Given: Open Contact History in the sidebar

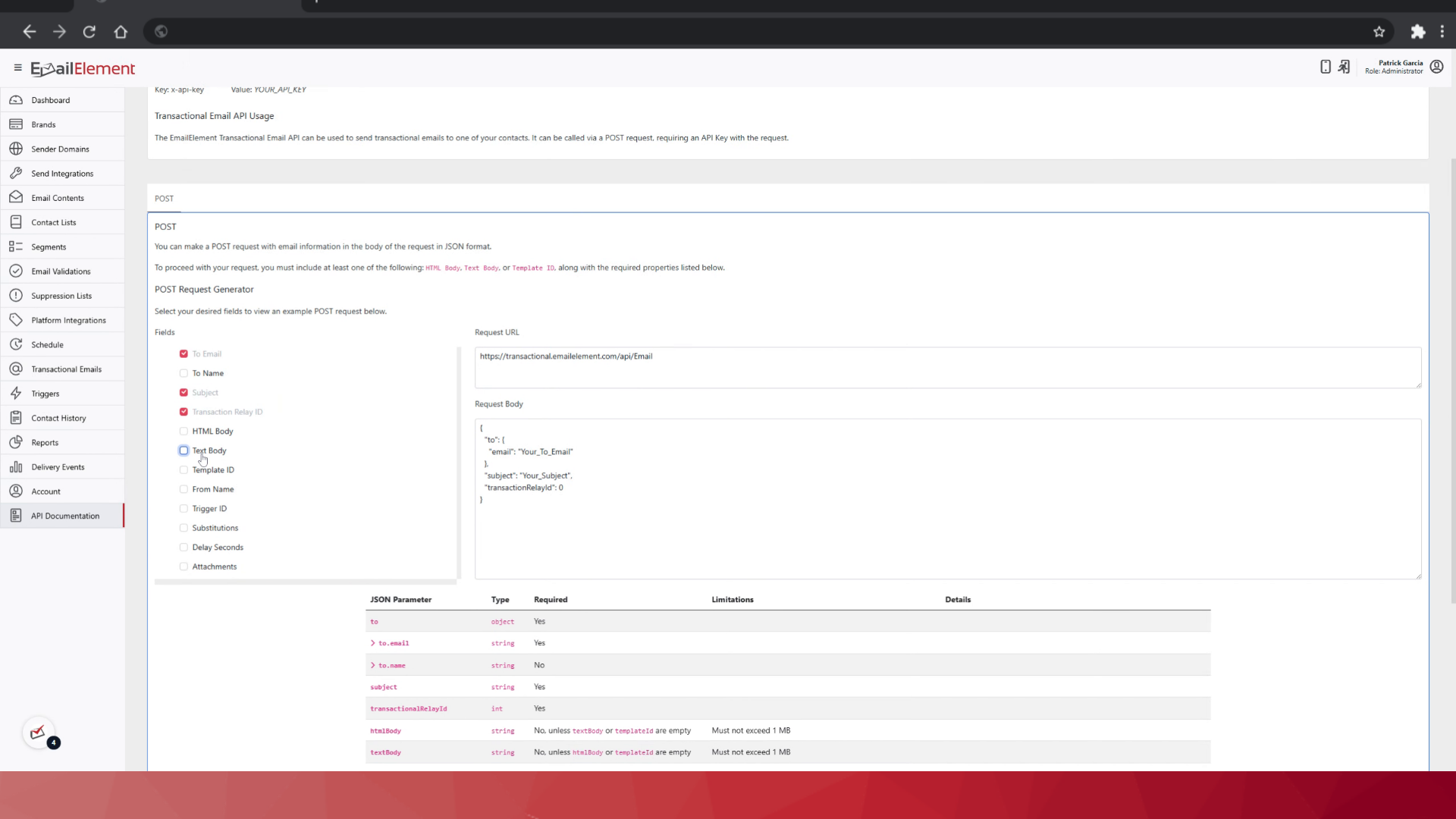Looking at the screenshot, I should 62,418.
